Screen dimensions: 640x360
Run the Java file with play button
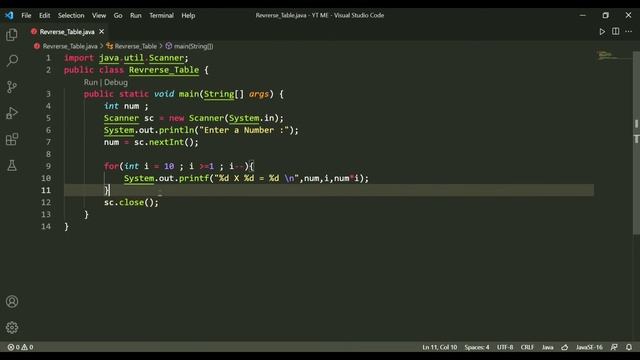click(602, 31)
